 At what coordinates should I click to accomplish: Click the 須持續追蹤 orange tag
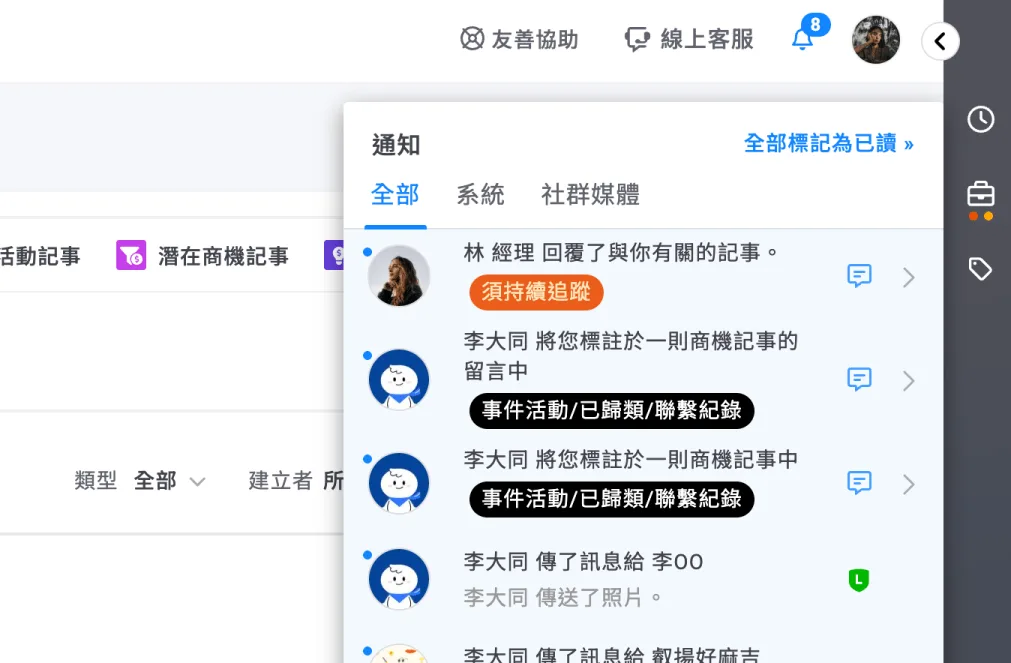click(536, 292)
